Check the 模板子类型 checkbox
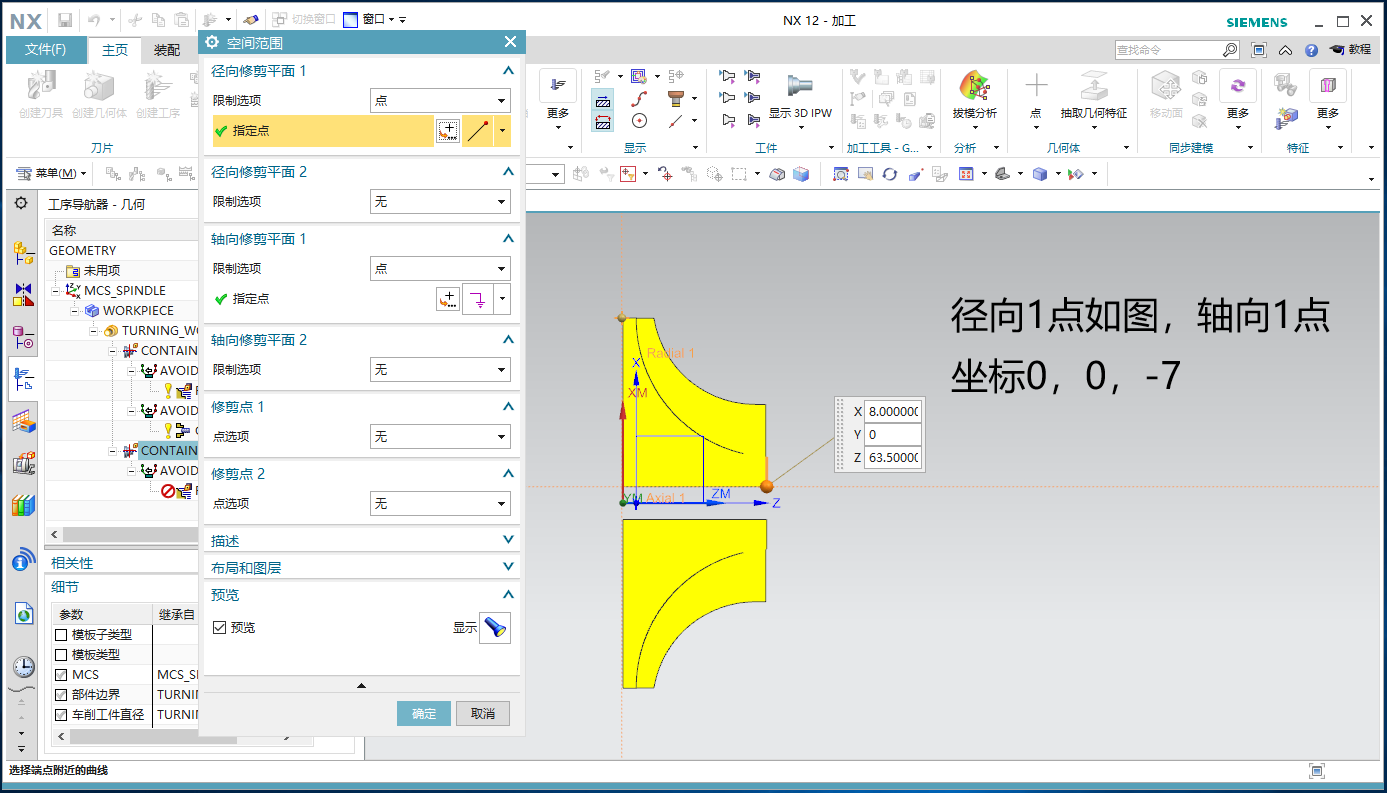Viewport: 1387px width, 793px height. tap(61, 635)
